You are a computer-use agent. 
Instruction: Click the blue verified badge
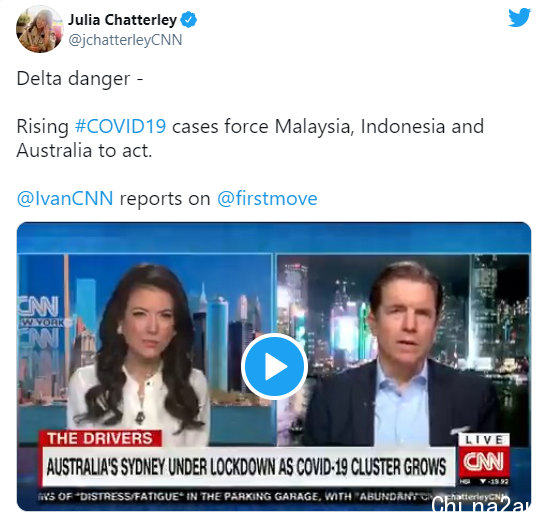189,20
